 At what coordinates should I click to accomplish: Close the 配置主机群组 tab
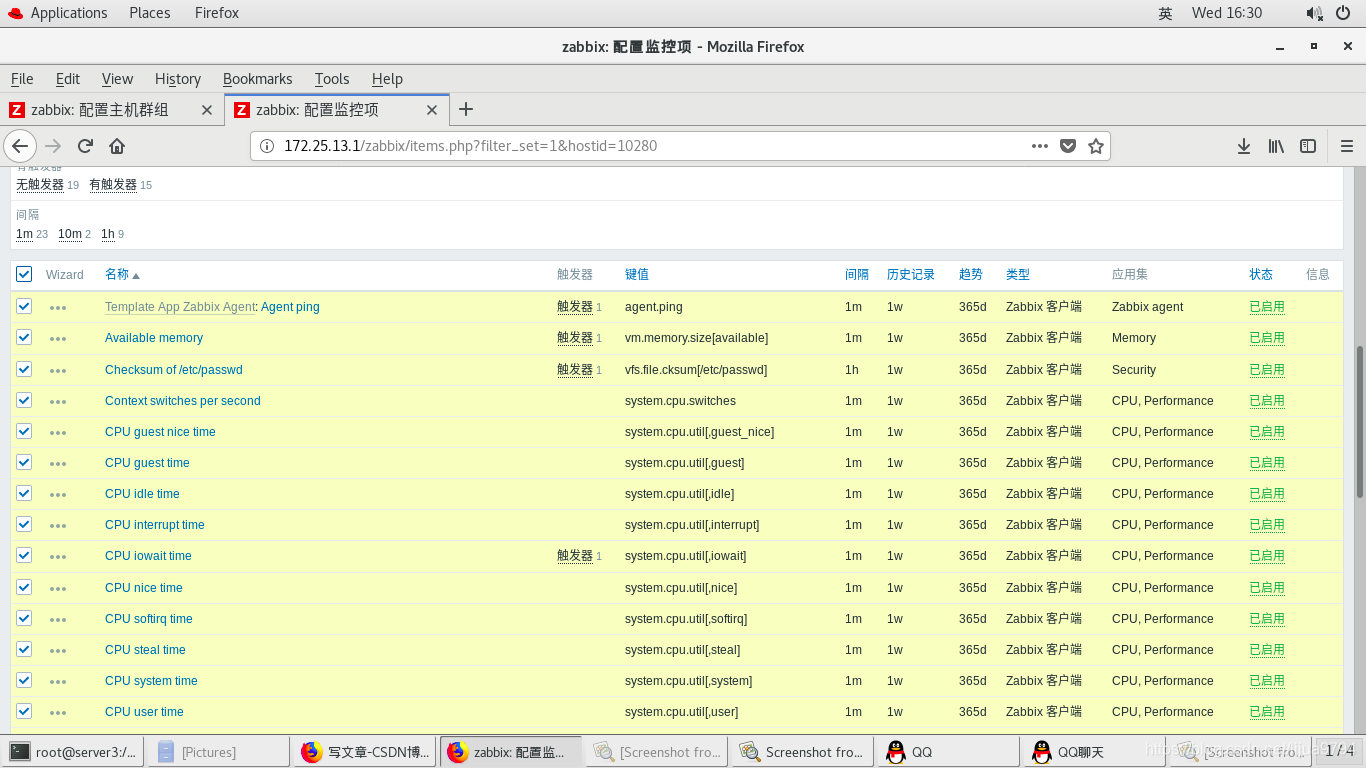pyautogui.click(x=207, y=110)
